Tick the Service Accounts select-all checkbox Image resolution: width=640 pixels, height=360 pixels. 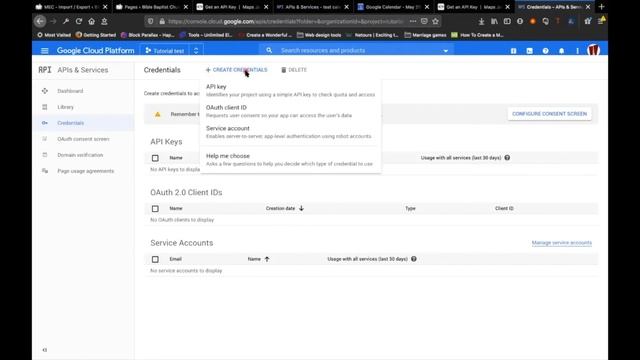[155, 259]
